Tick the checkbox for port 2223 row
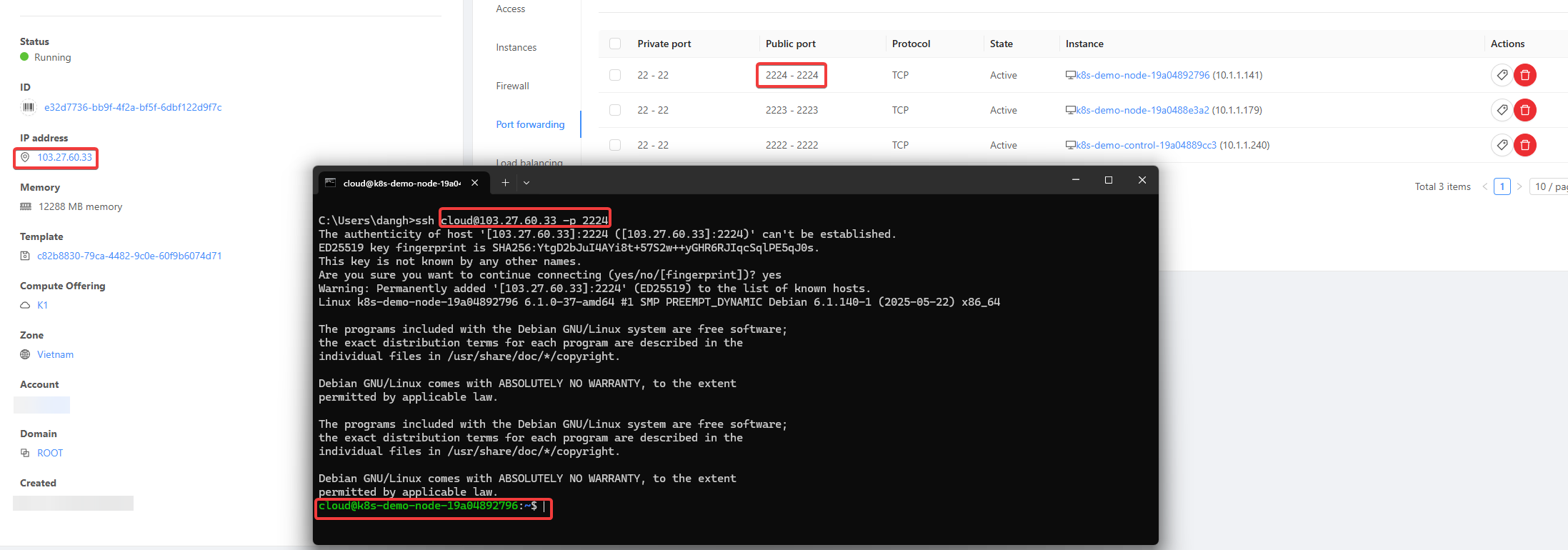 (615, 110)
